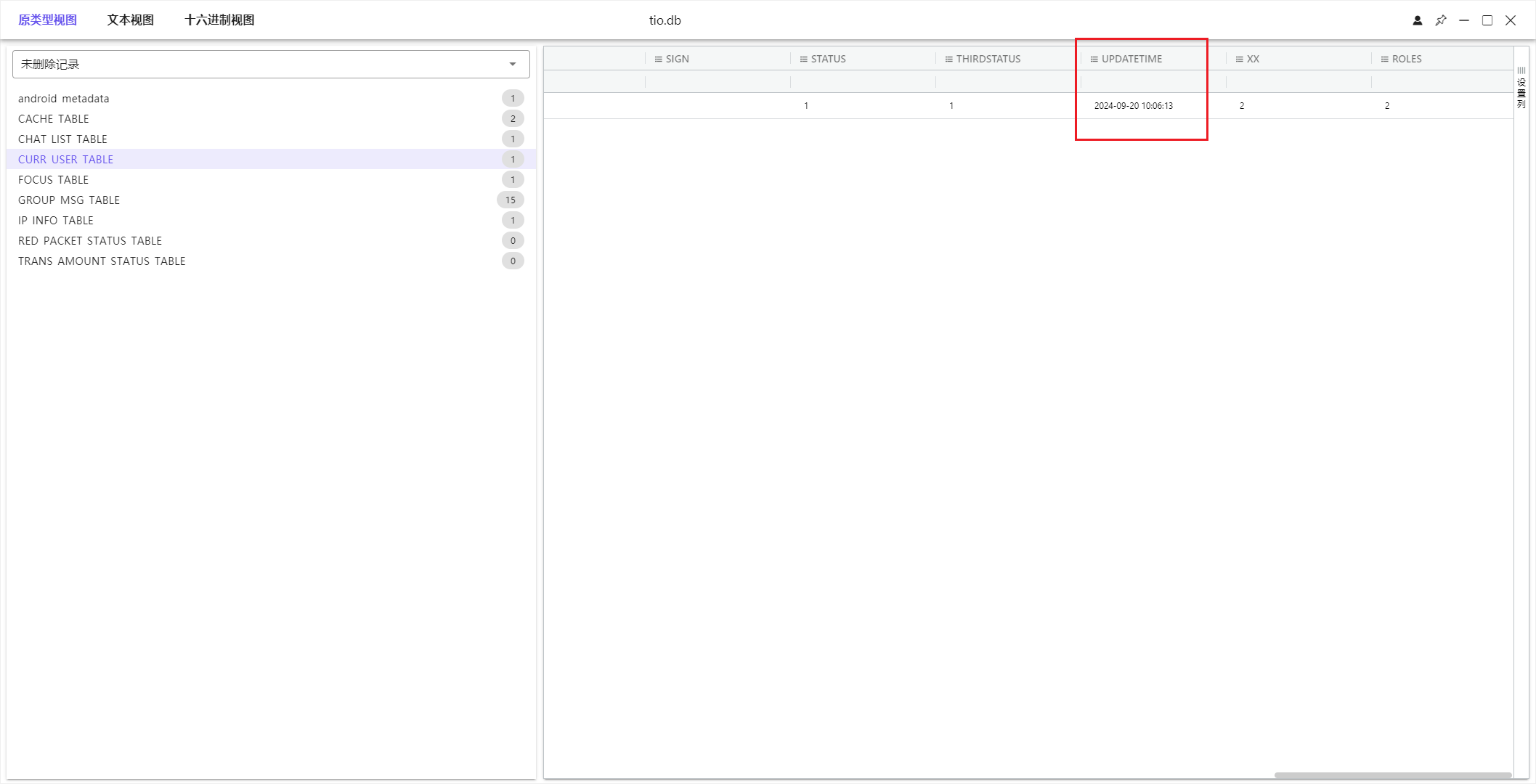Open the FOCUS TABLE entry

click(271, 179)
